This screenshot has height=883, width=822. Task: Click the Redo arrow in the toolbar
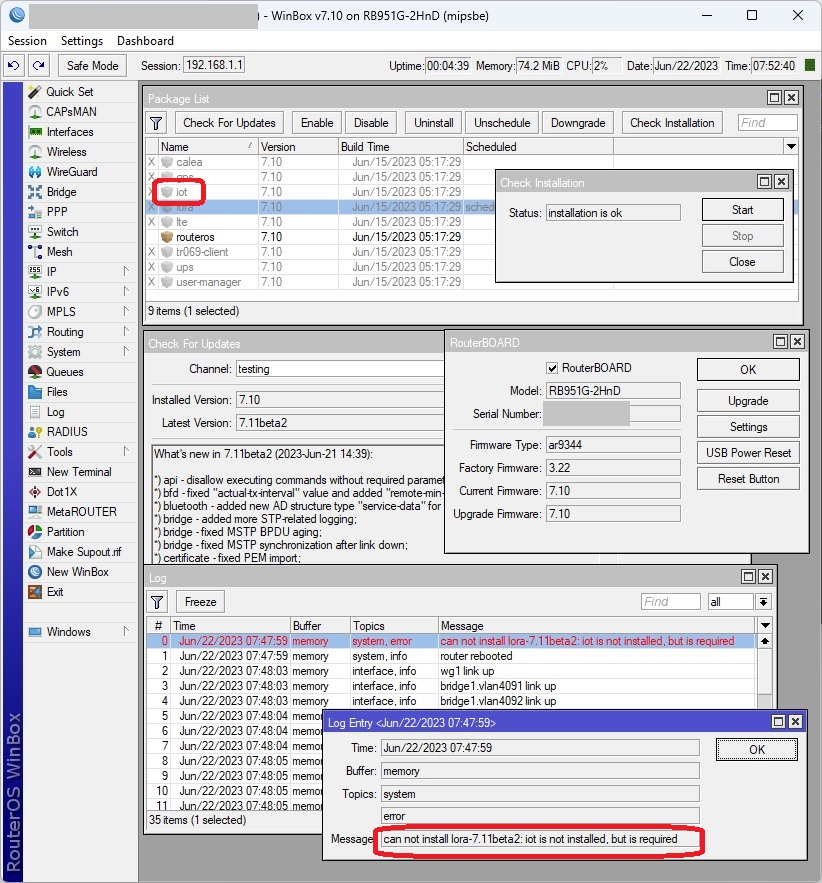(x=39, y=65)
